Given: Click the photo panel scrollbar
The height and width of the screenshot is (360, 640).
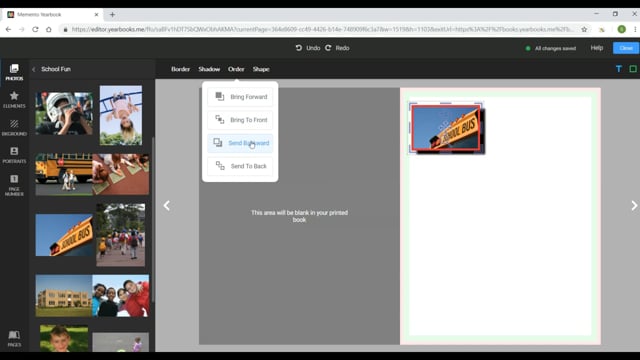Looking at the screenshot, I should 153,220.
